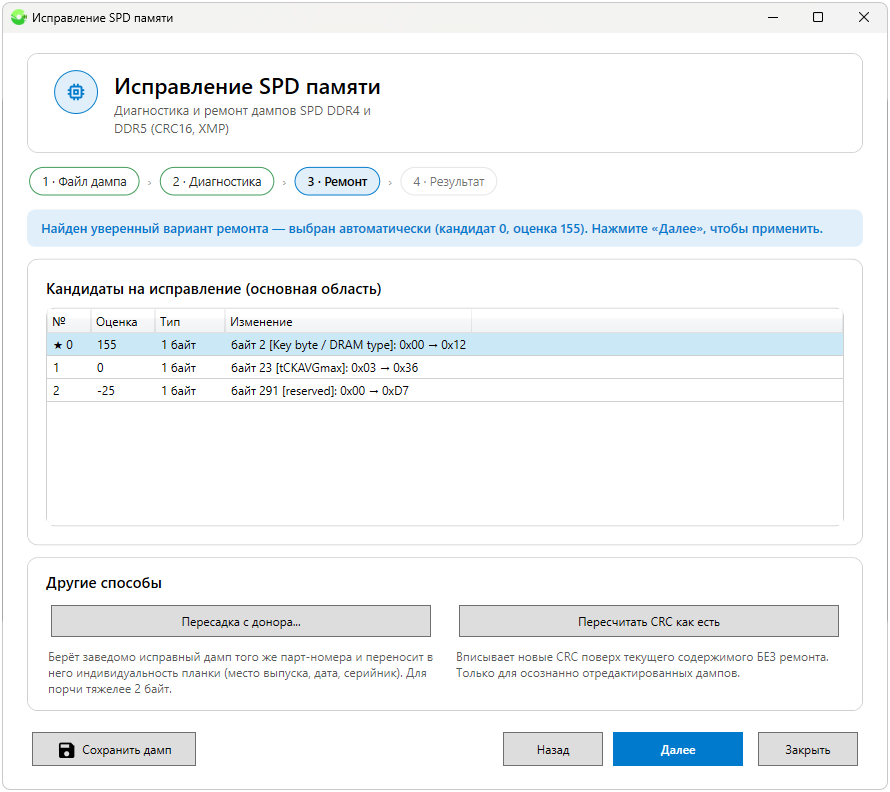890x792 pixels.
Task: Click starred candidate number ★ 0
Action: (x=63, y=345)
